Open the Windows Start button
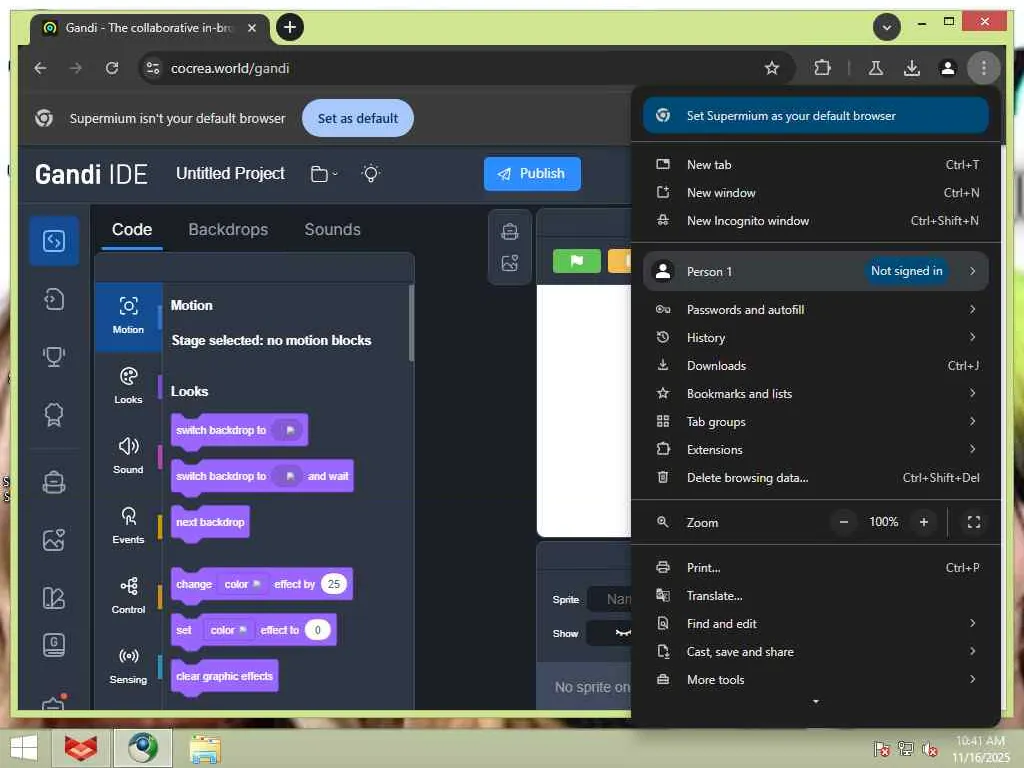Screen dimensions: 1024x768 coord(25,748)
